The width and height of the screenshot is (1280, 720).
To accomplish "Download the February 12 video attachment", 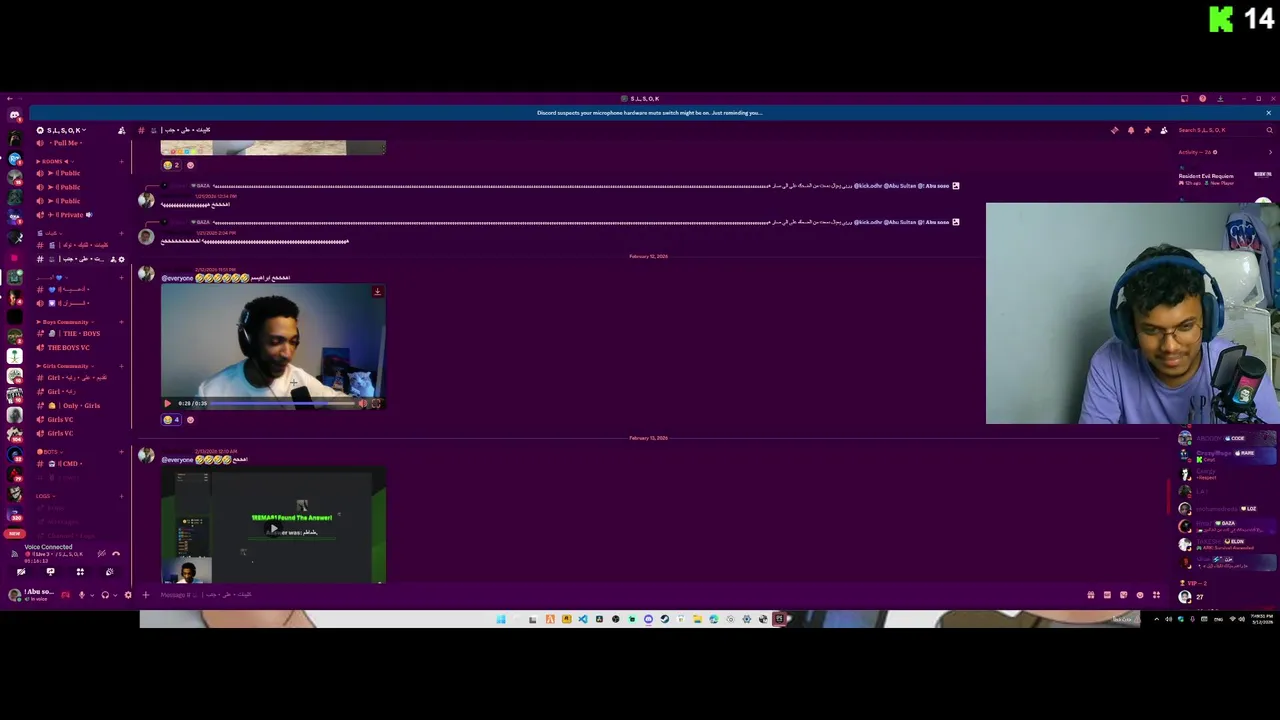I will 377,292.
